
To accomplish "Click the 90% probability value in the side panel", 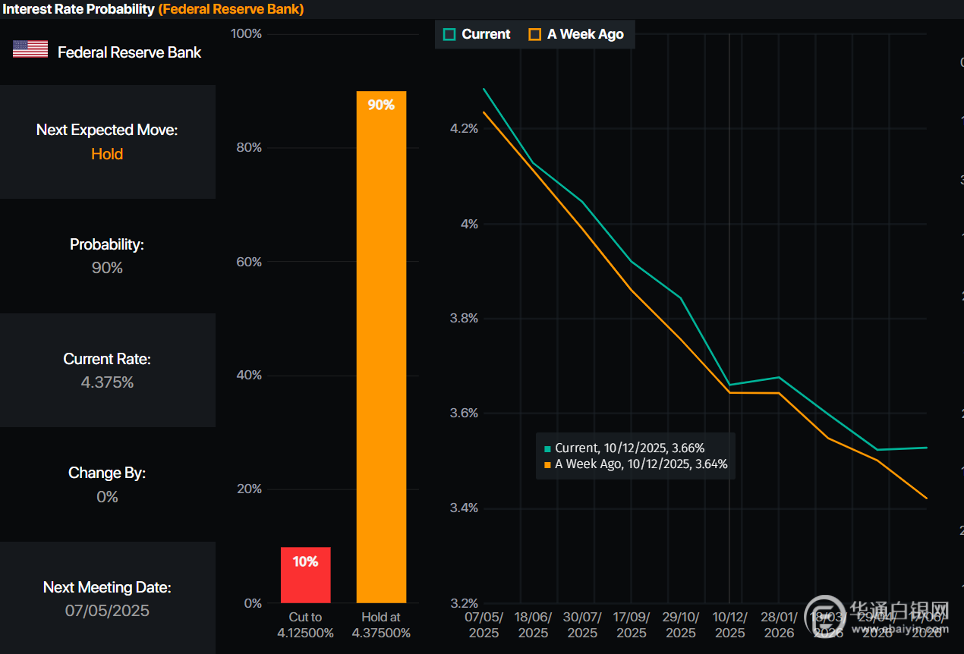I will tap(107, 268).
